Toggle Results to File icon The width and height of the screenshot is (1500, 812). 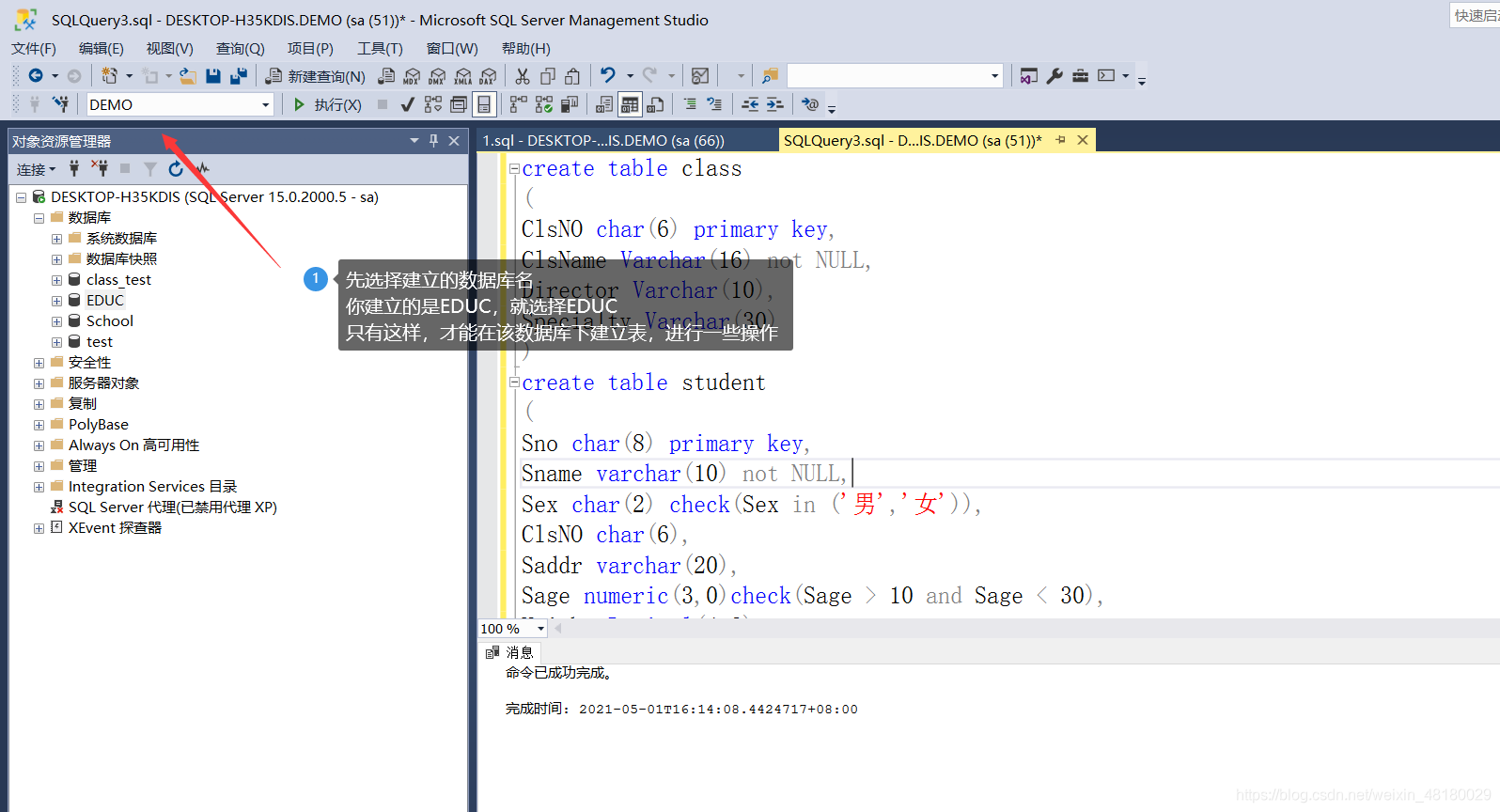coord(655,104)
